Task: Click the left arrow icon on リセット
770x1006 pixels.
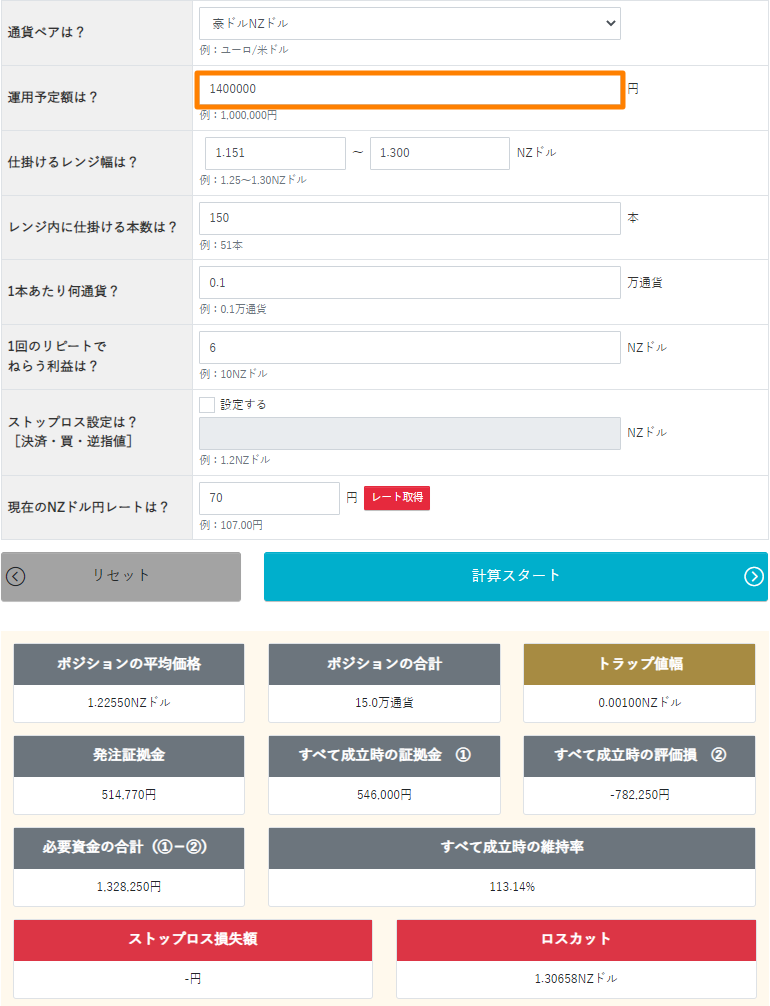Action: 15,577
